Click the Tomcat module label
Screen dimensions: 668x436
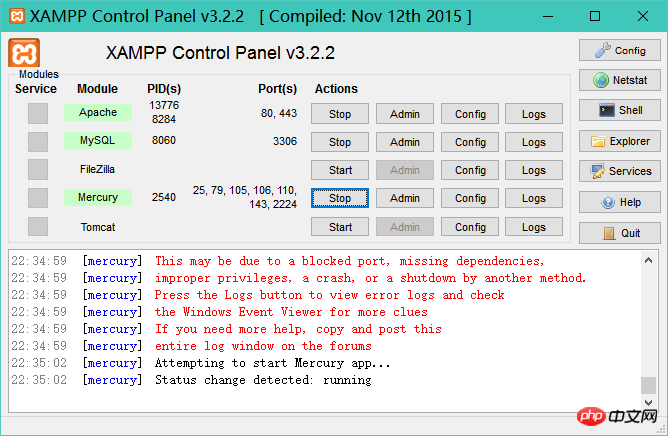[98, 227]
